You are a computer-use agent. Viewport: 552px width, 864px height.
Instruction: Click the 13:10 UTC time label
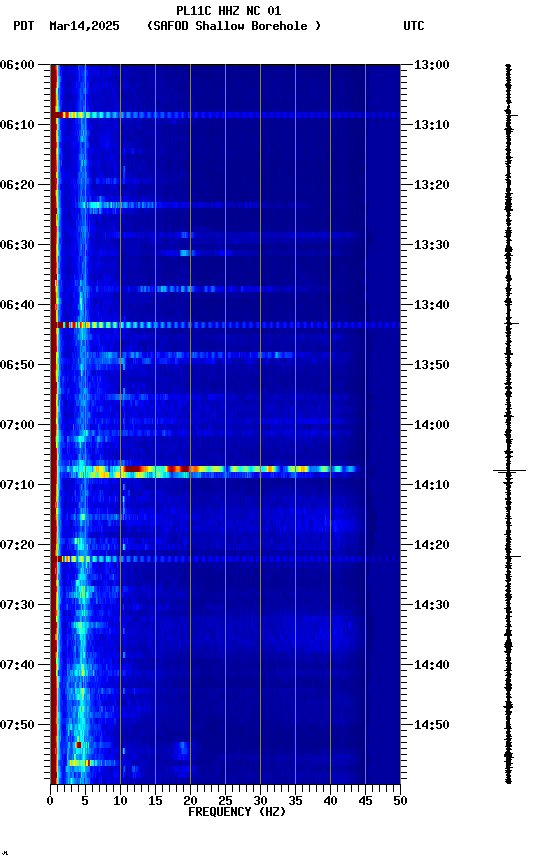coord(432,125)
